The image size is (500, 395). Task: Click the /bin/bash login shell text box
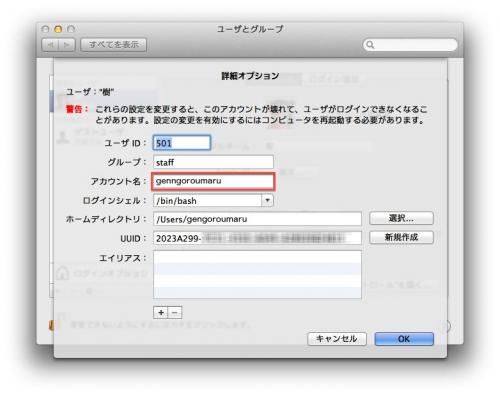(x=208, y=200)
